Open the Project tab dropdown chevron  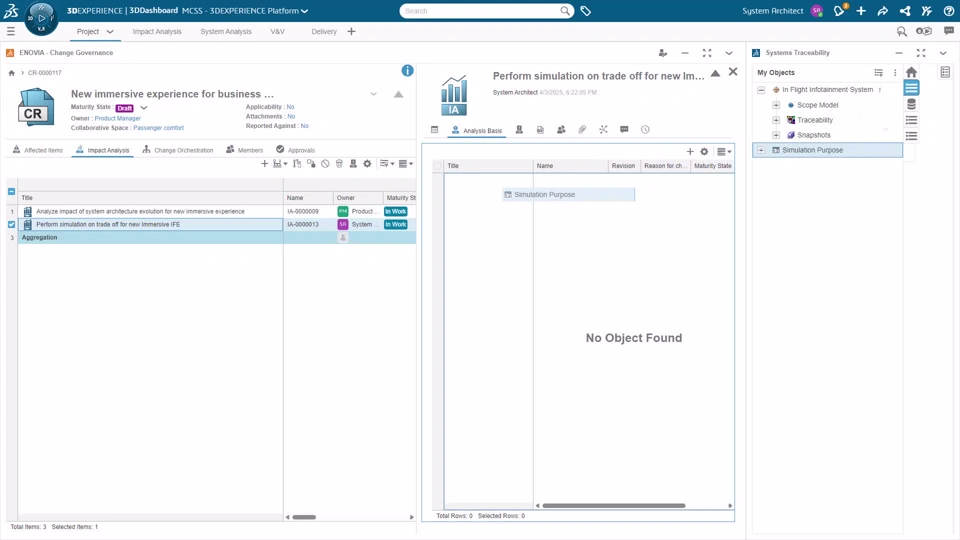[110, 32]
